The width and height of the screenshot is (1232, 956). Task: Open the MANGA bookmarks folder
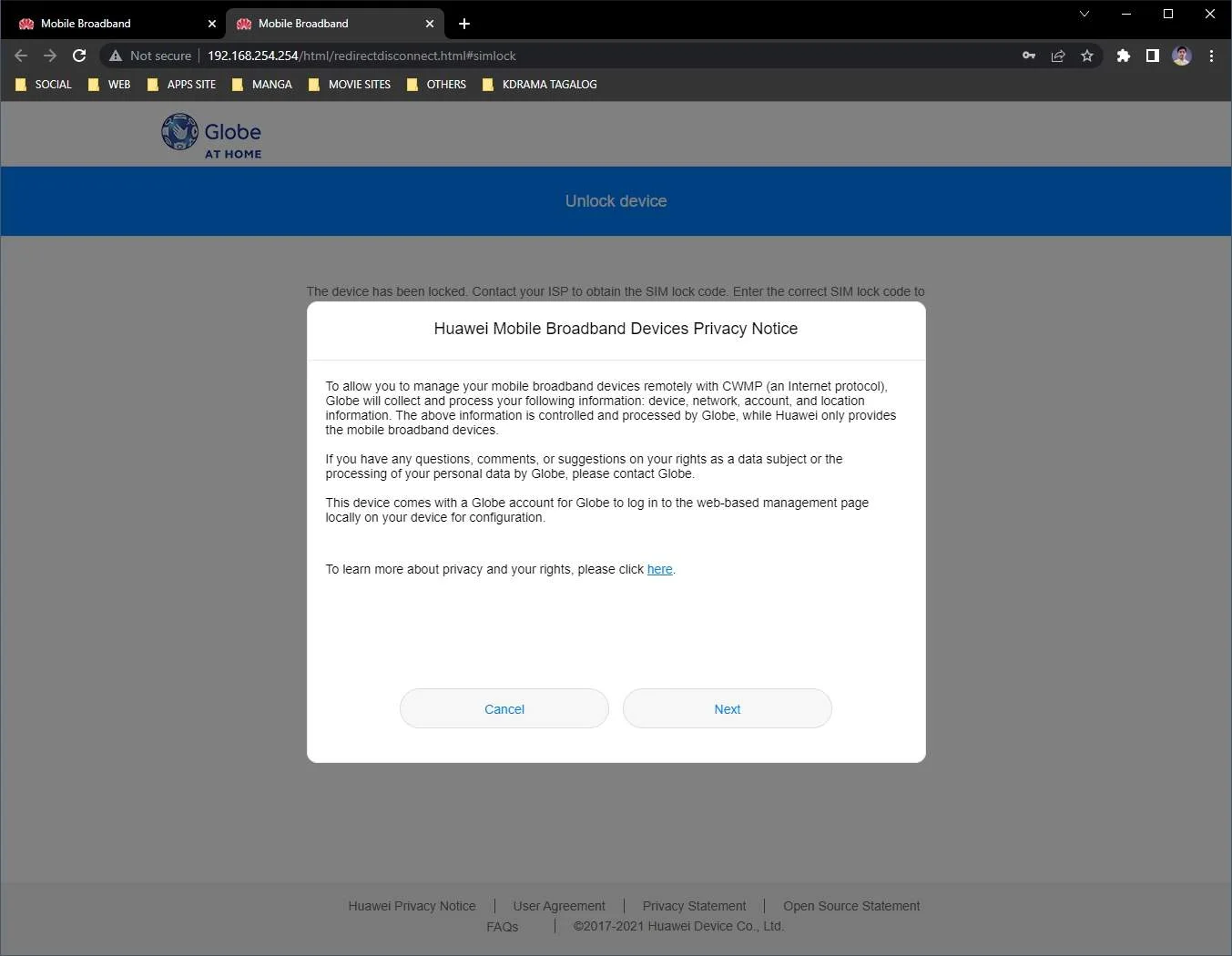262,85
